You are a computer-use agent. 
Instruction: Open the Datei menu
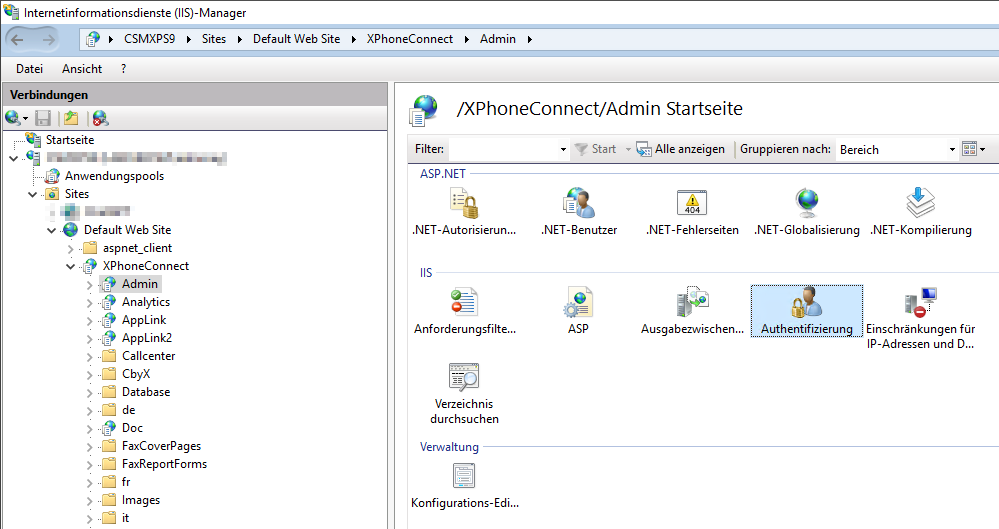click(29, 69)
